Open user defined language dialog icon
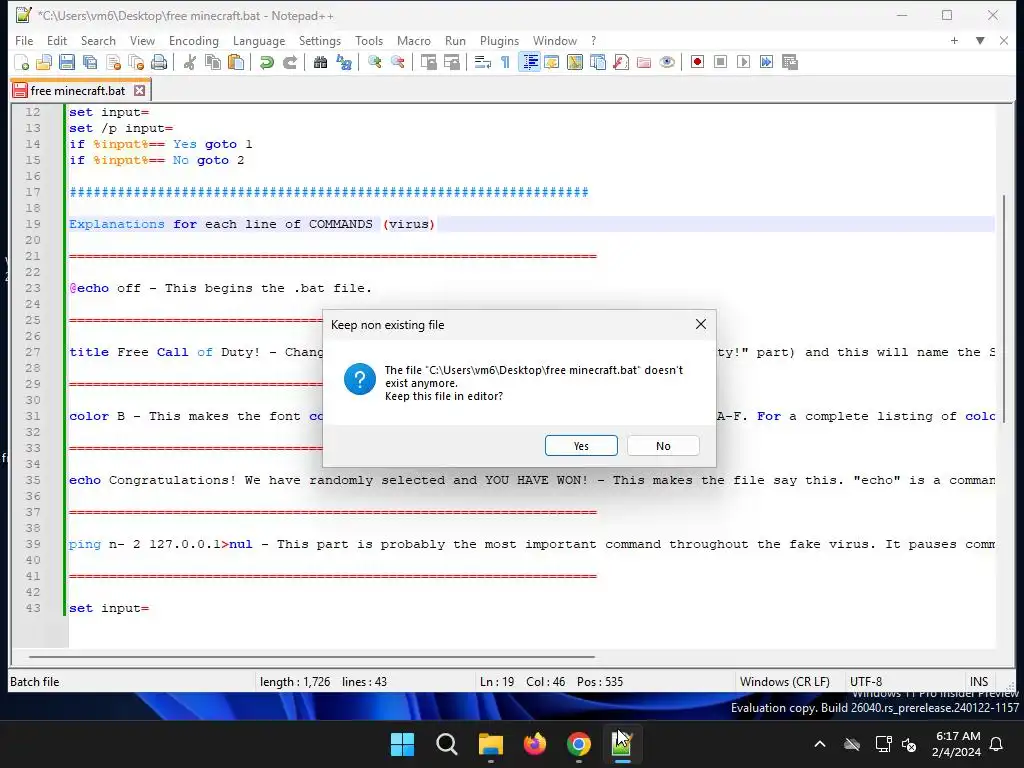Screen dimensions: 1024x768 coord(552,62)
